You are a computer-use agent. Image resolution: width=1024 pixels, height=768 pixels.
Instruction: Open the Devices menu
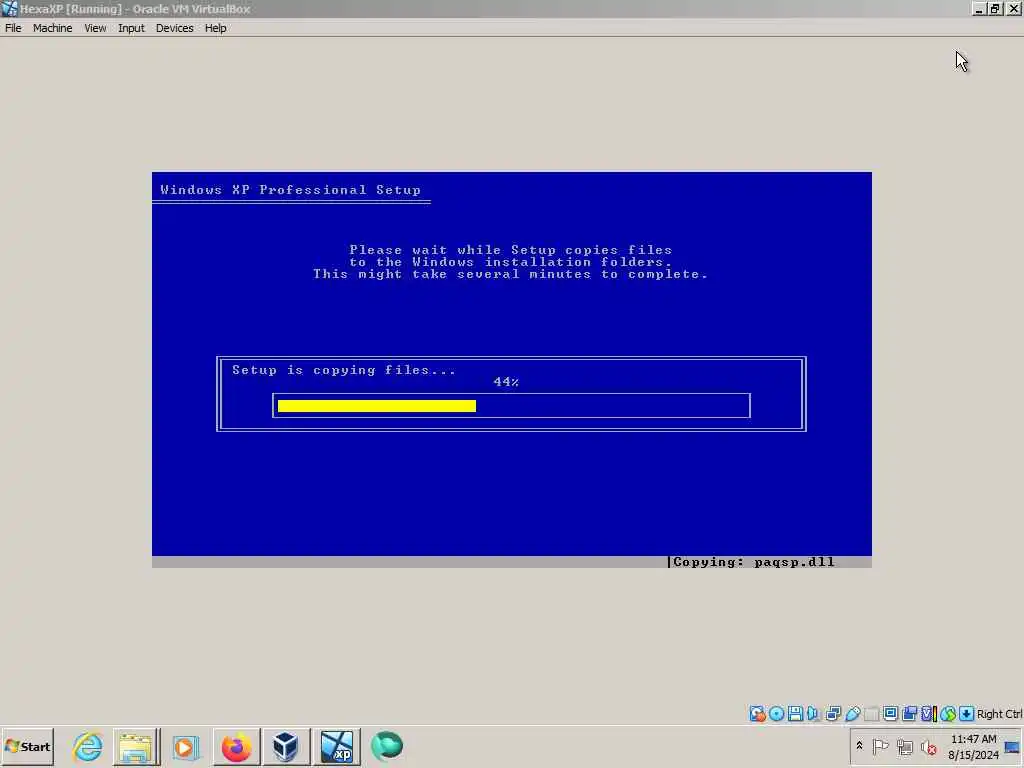coord(174,28)
